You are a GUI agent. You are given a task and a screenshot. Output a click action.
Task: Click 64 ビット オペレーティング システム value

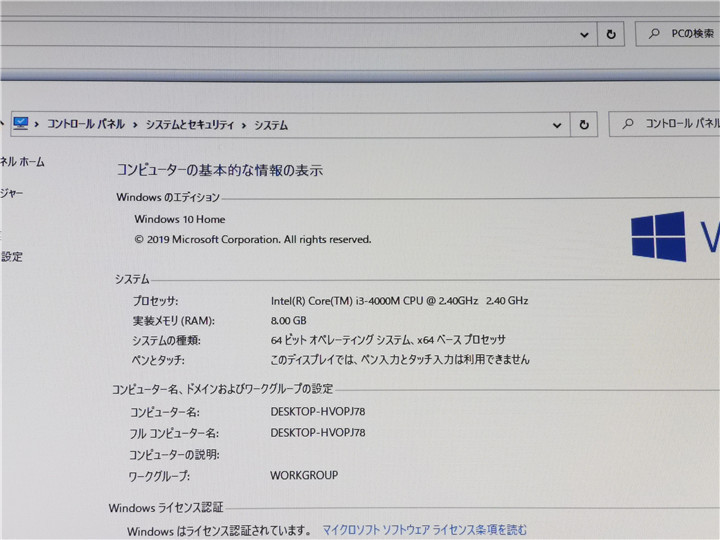388,340
